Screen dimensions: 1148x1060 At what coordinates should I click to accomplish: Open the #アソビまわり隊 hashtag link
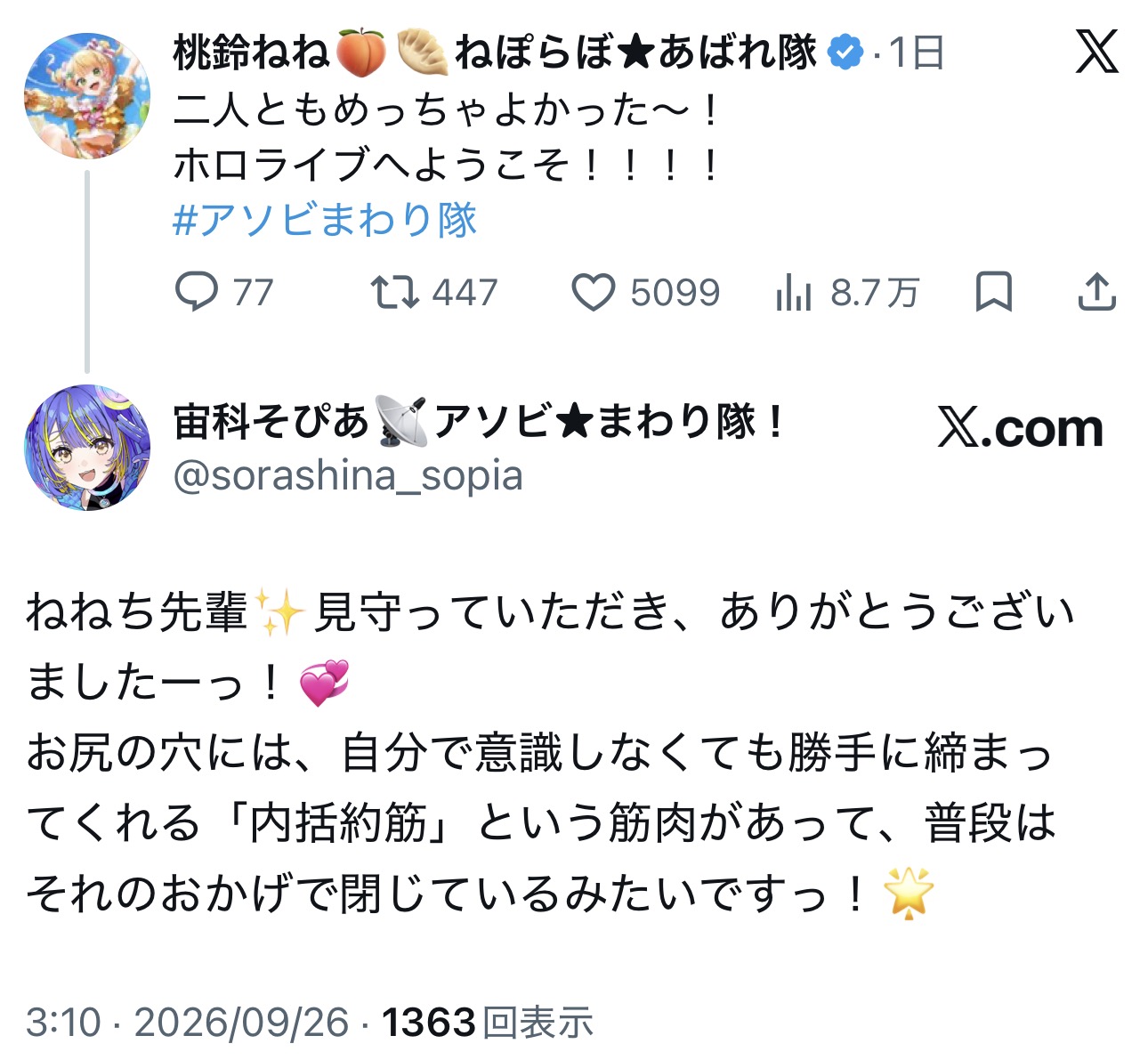[x=325, y=220]
